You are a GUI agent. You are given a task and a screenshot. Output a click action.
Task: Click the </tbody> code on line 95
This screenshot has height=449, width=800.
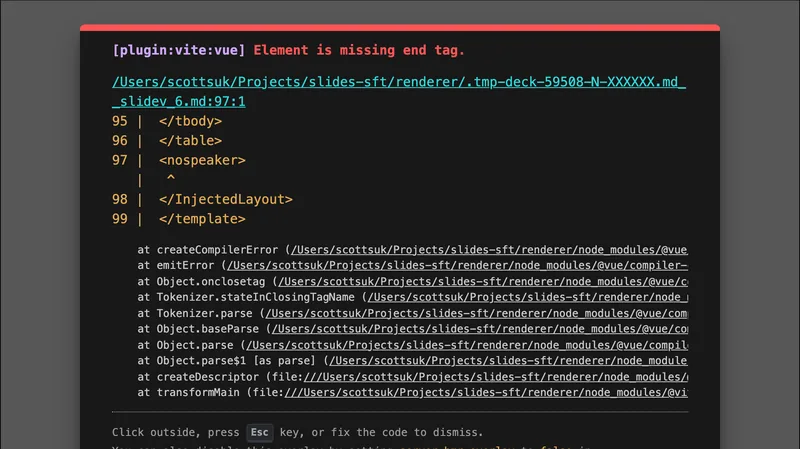190,121
